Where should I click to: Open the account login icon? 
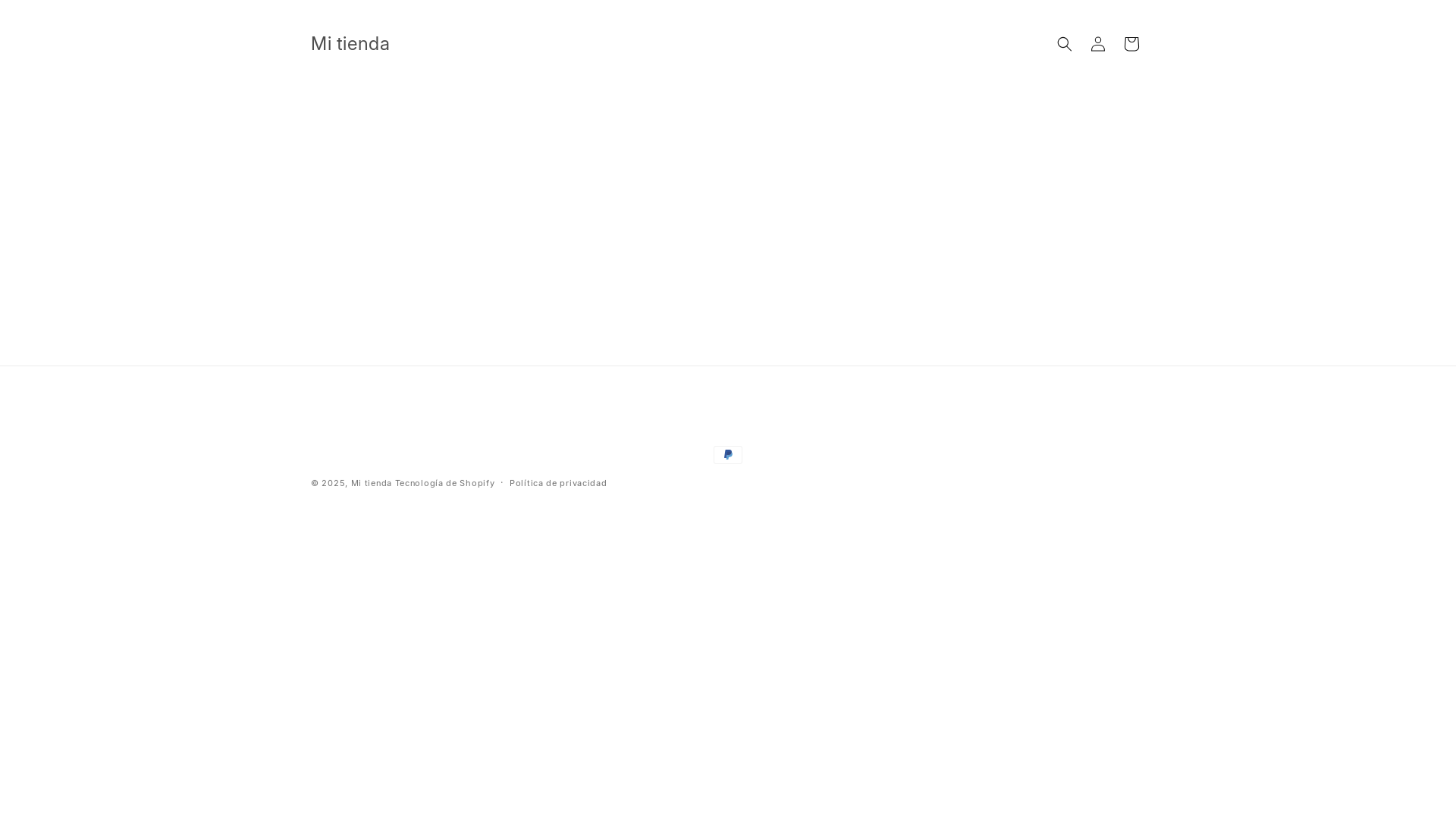[x=1097, y=44]
